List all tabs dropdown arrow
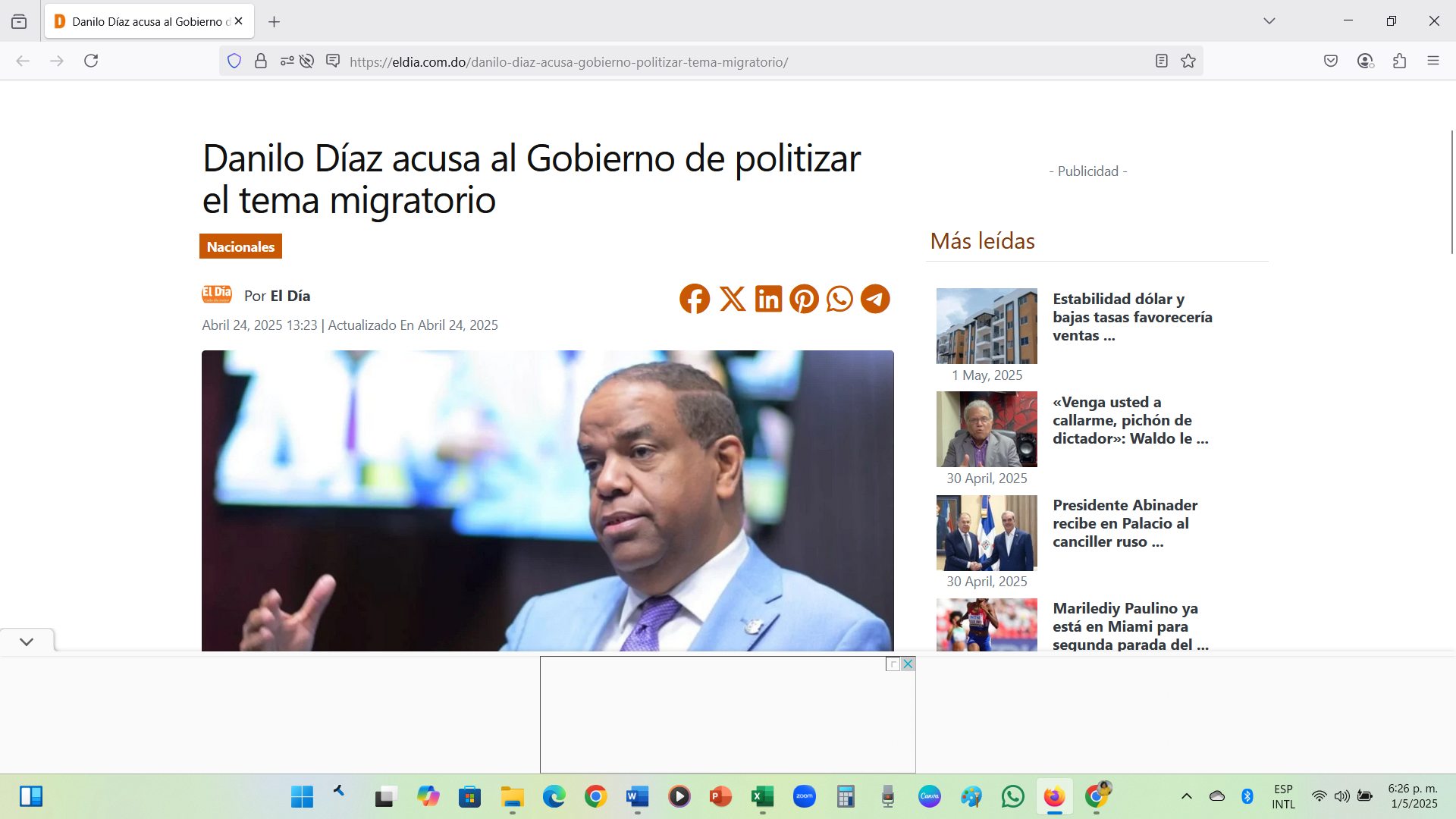The width and height of the screenshot is (1456, 819). (x=1269, y=21)
